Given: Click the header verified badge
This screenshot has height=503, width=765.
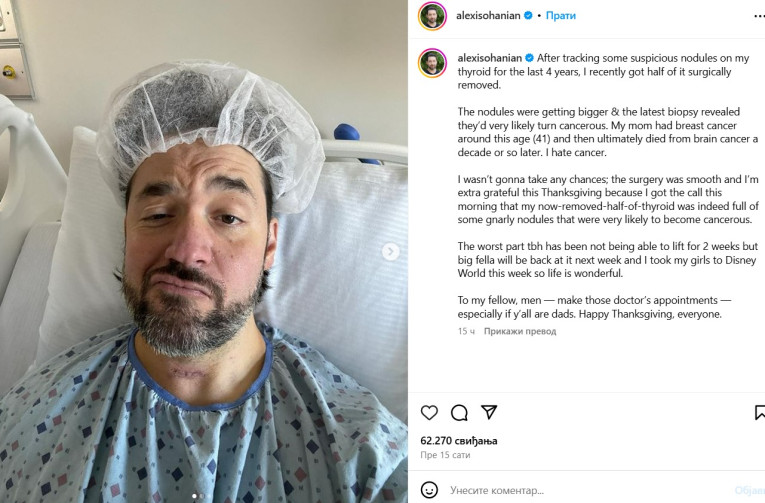Looking at the screenshot, I should 528,16.
